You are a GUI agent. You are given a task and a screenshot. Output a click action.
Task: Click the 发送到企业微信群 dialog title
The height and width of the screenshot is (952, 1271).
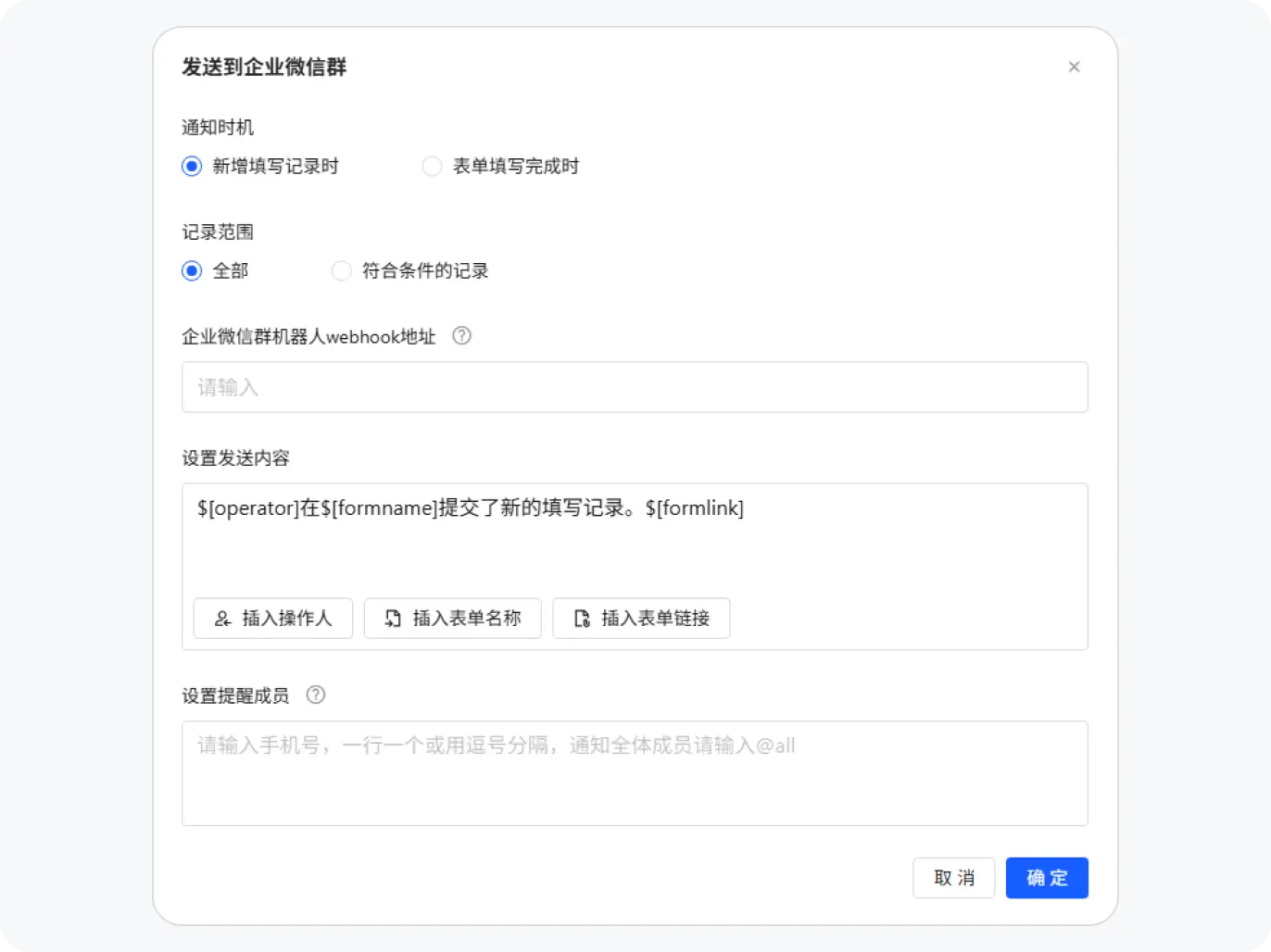(264, 67)
